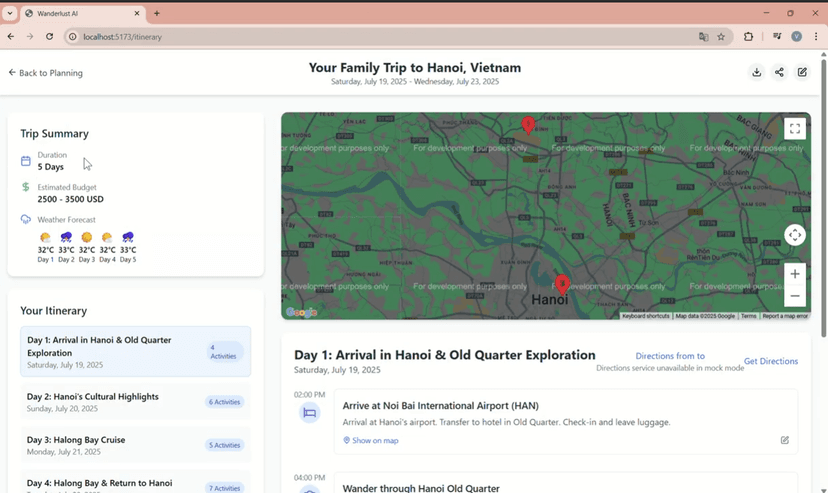828x493 pixels.
Task: Zoom out on the map
Action: 794,296
